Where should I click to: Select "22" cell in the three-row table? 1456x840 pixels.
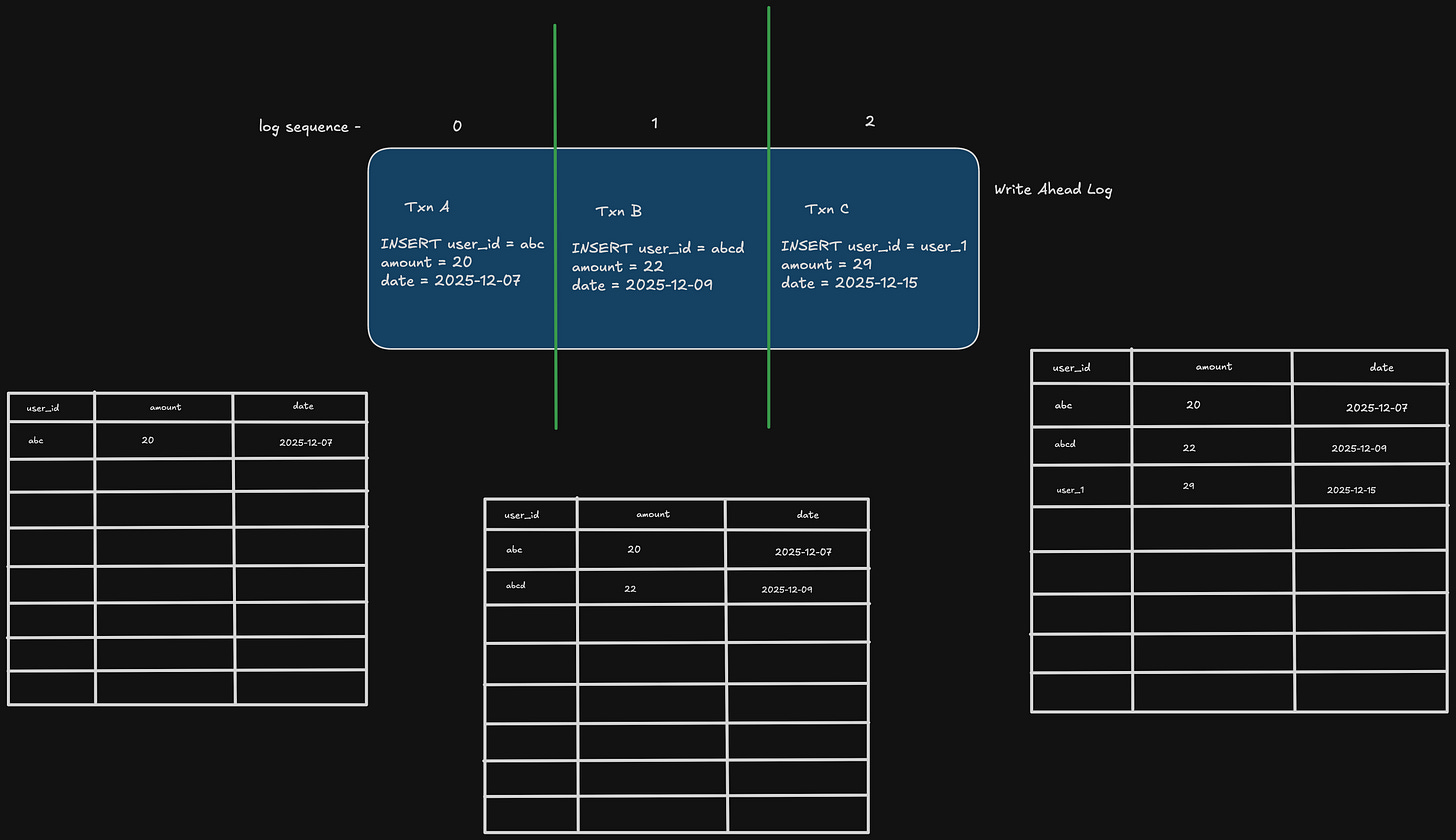[x=1189, y=448]
